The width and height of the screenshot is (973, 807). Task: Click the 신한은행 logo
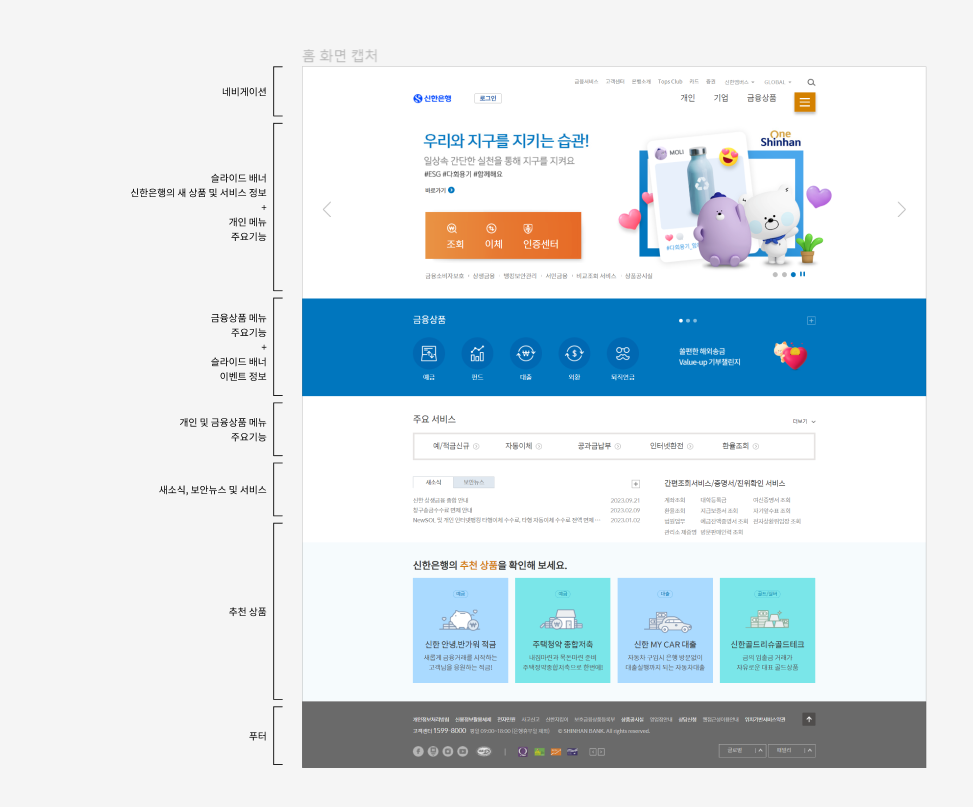coord(433,98)
